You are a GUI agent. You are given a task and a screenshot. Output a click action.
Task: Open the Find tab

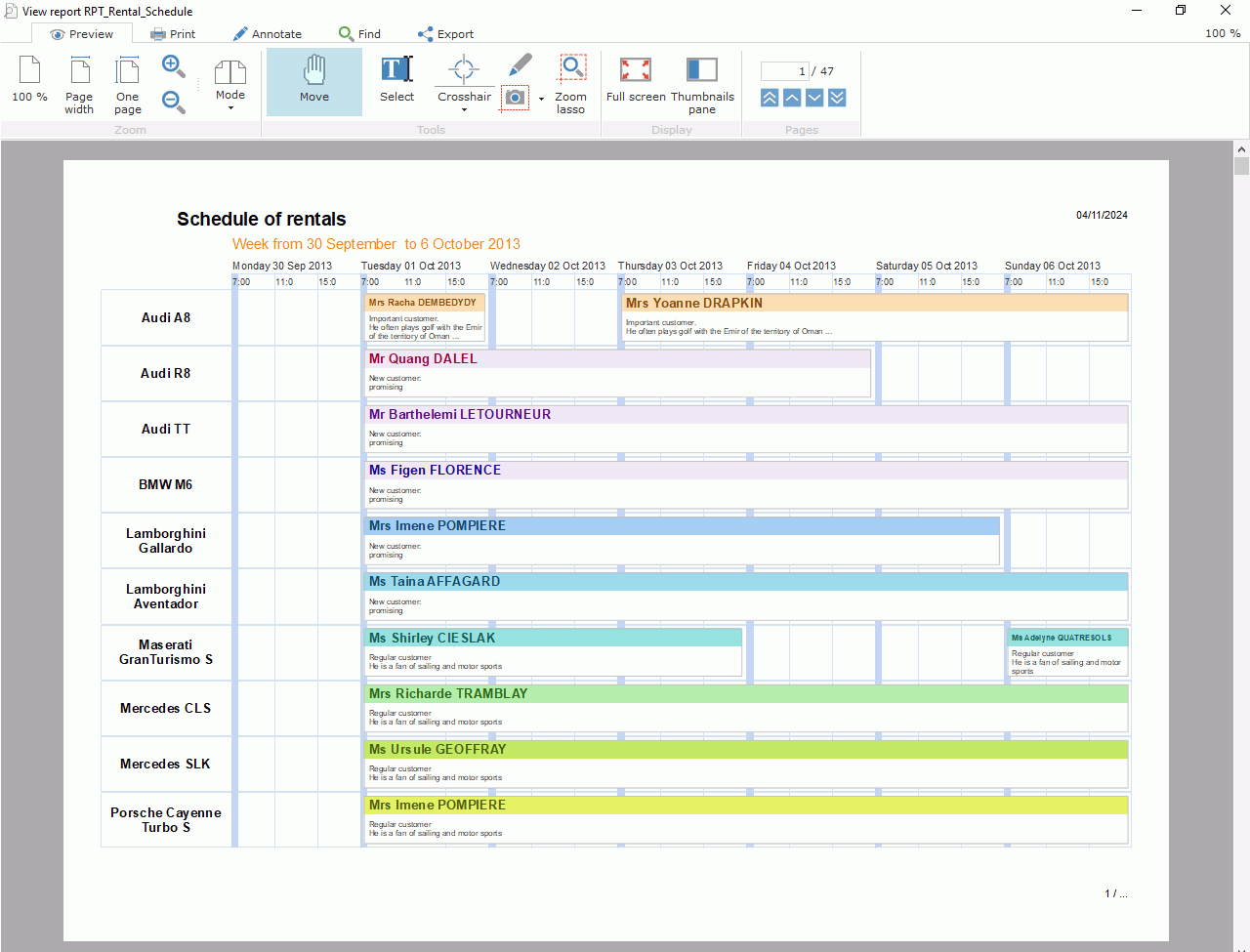pos(359,34)
